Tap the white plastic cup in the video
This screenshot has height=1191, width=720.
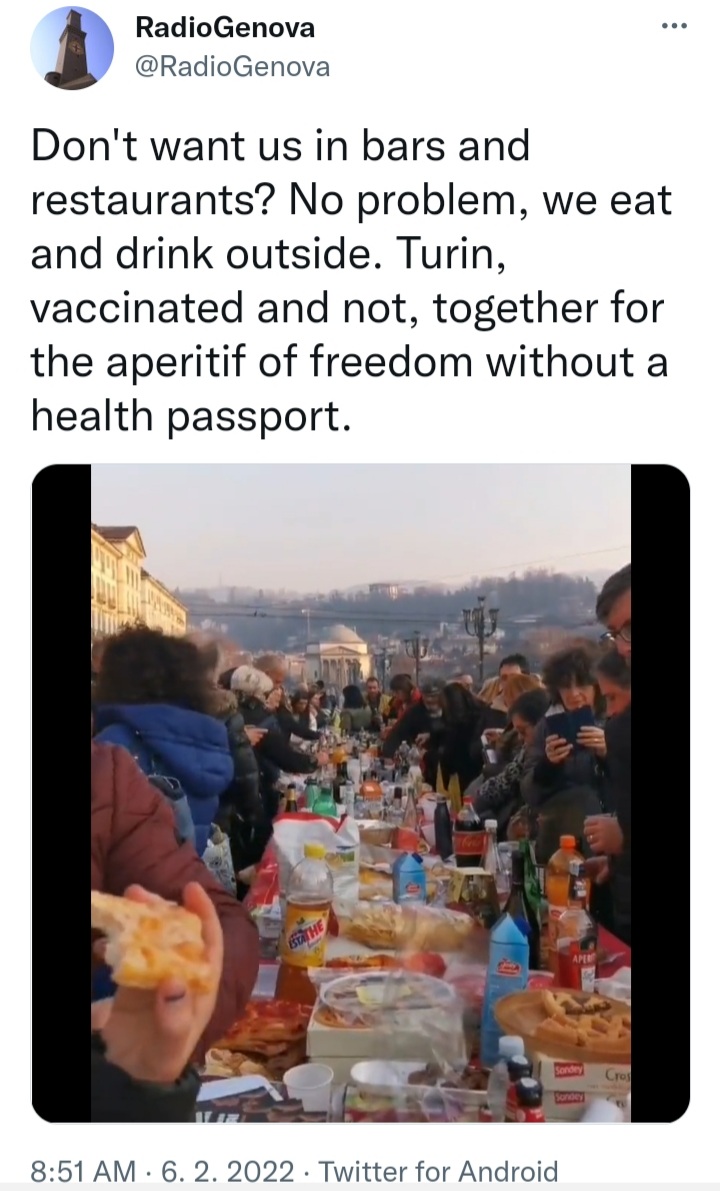(x=307, y=1085)
